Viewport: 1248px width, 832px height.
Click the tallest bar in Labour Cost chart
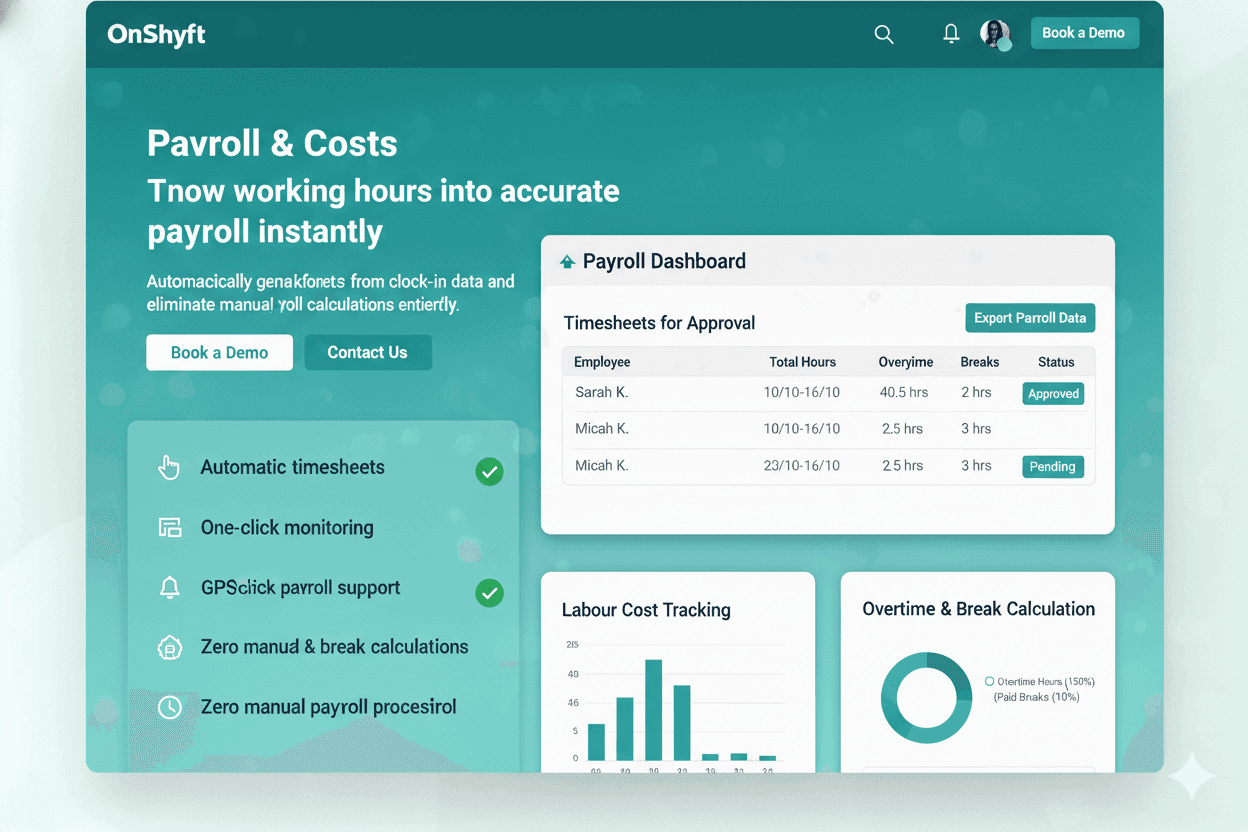click(x=653, y=710)
